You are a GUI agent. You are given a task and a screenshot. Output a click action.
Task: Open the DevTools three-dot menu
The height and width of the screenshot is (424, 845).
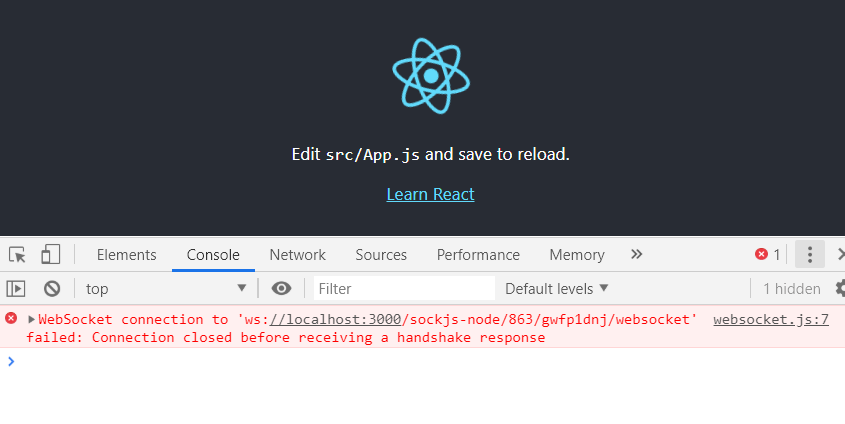click(x=809, y=254)
